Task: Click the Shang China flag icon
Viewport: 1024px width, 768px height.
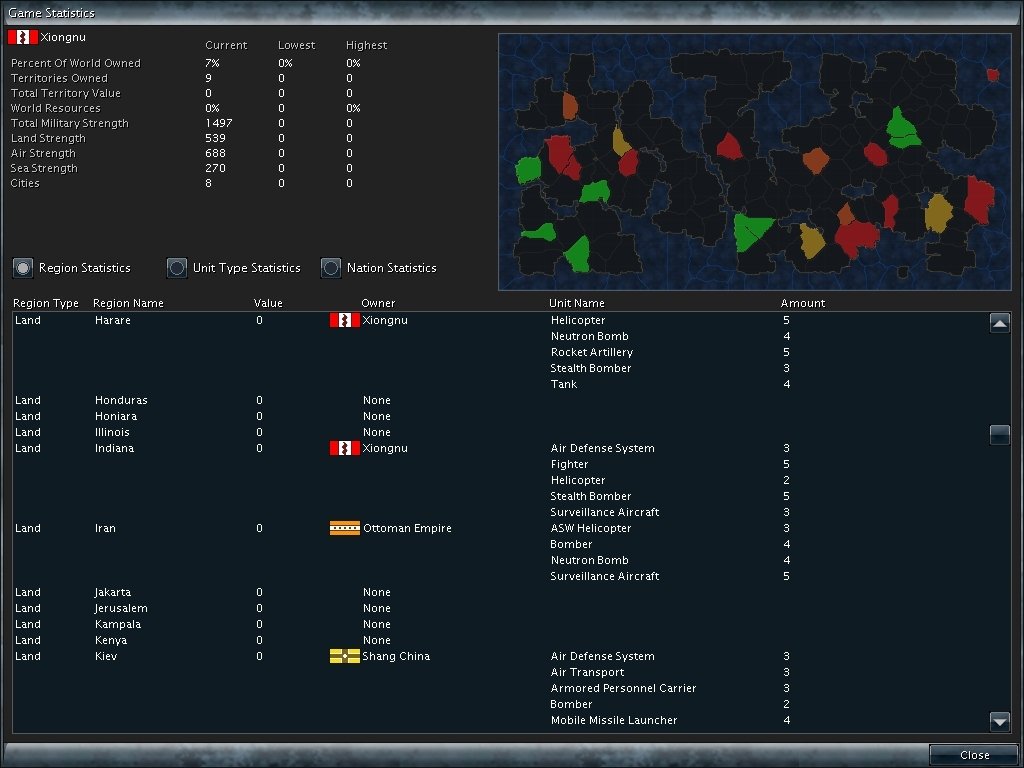Action: 344,656
